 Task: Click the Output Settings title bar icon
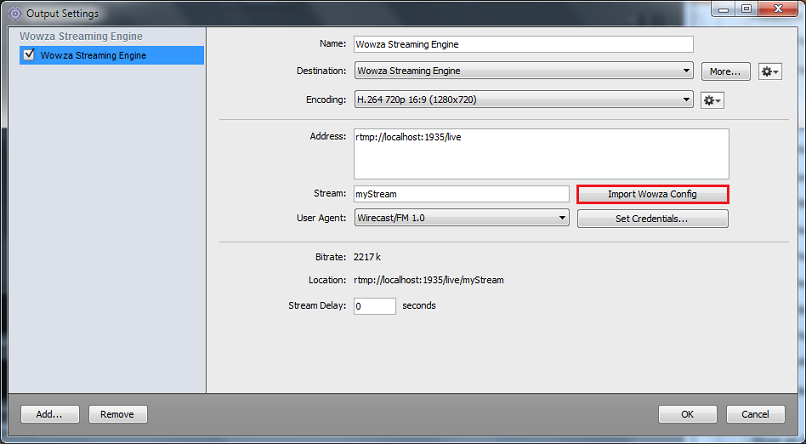(x=13, y=13)
